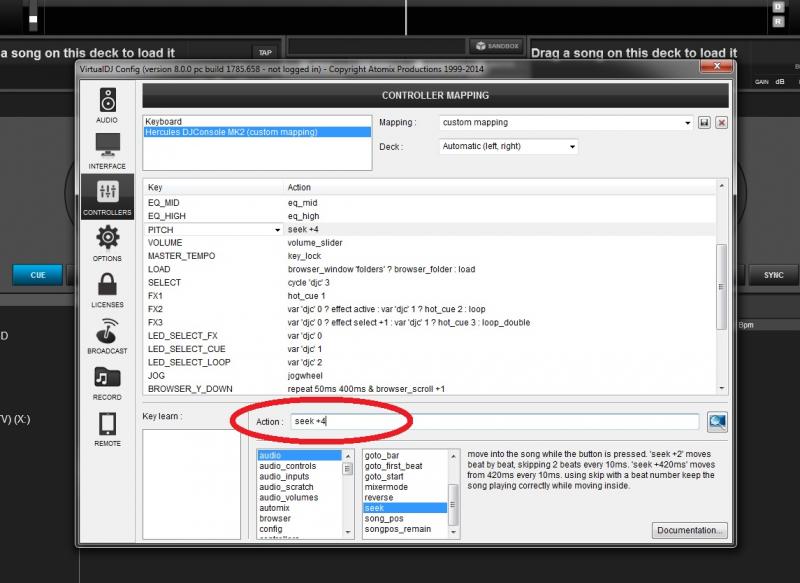
Task: Click the key mapping list vertical scrollbar
Action: pyautogui.click(x=721, y=290)
